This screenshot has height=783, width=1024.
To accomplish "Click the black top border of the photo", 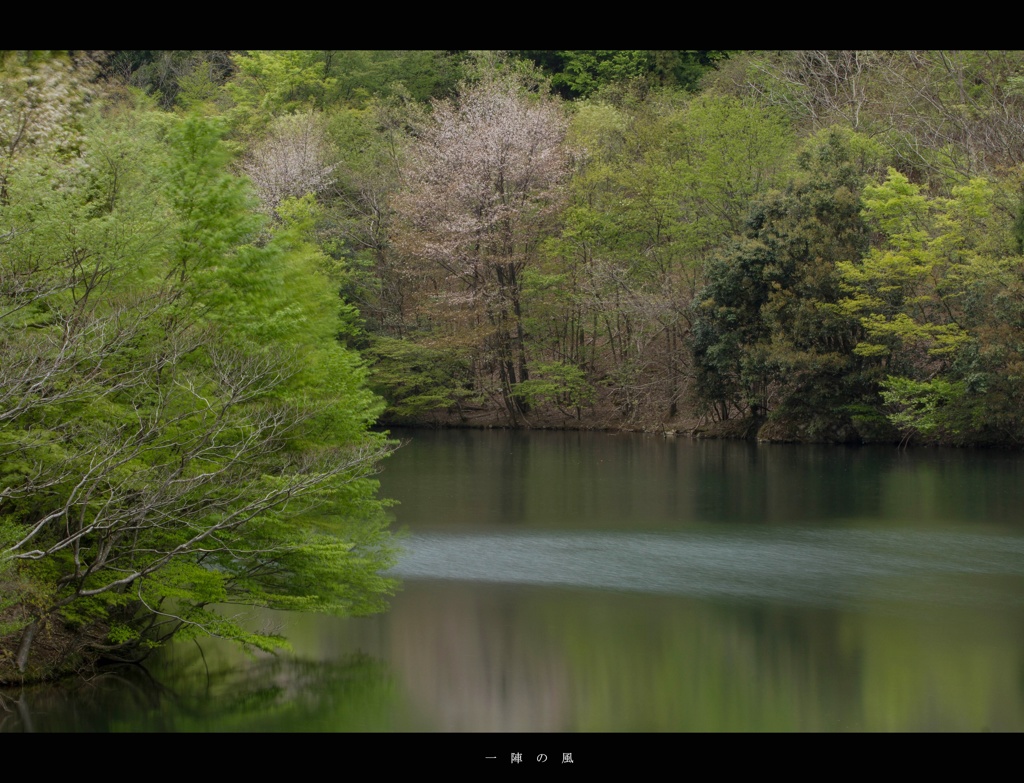I will point(512,24).
